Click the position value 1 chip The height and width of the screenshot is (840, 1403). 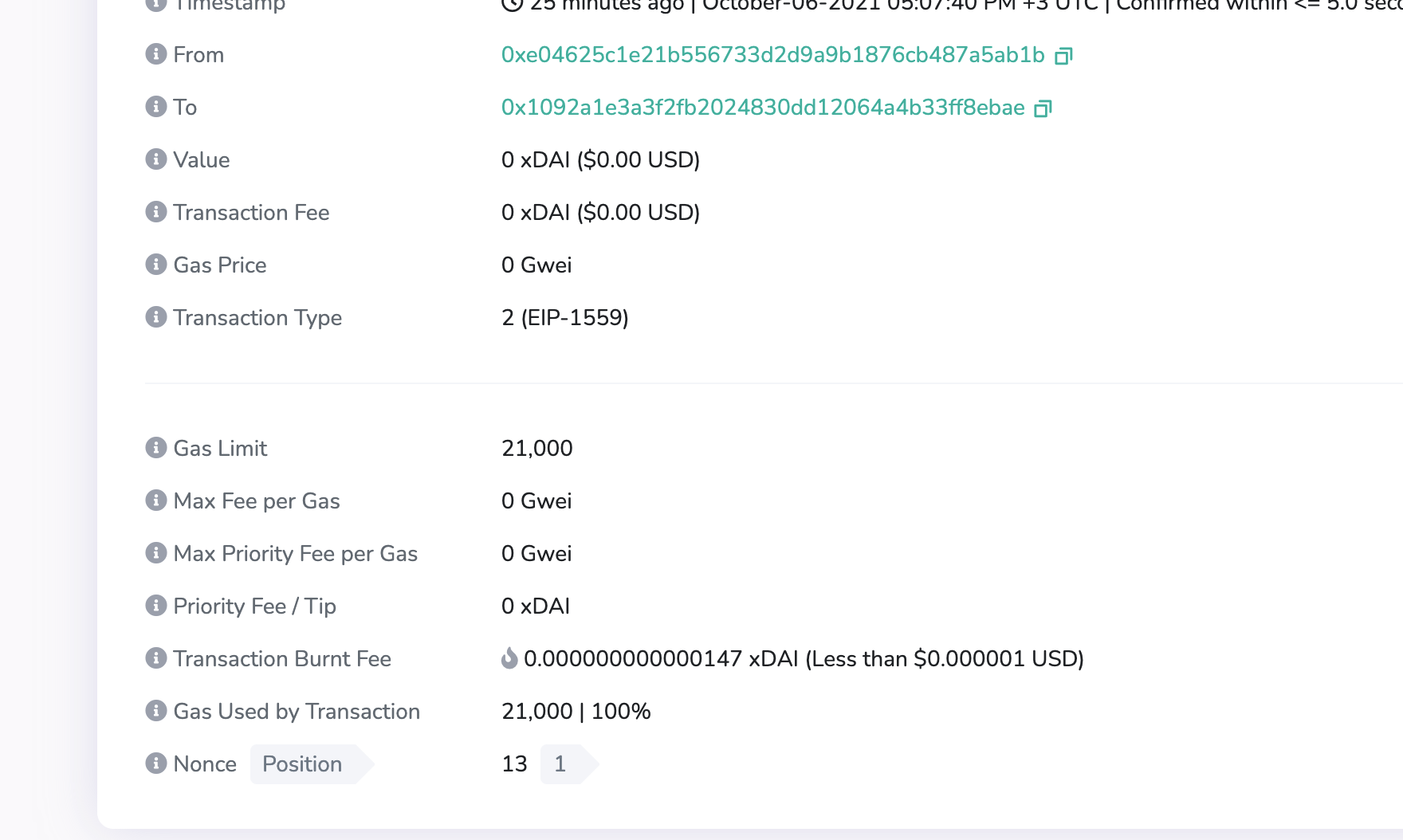(x=560, y=763)
